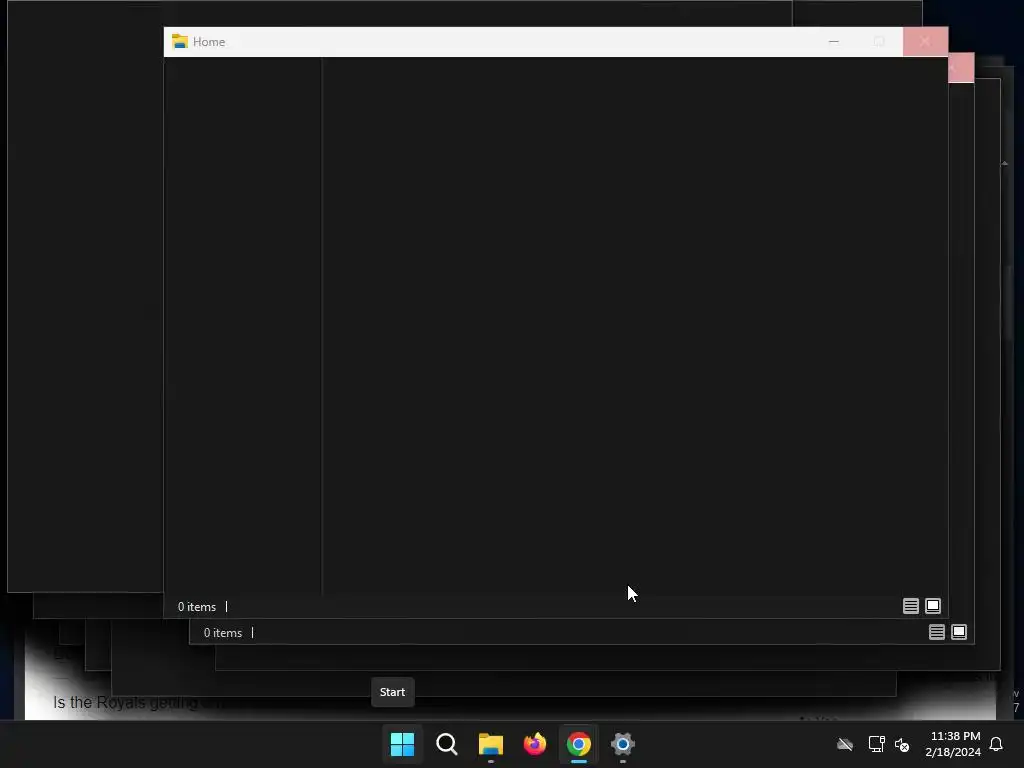Click "0 items" status in second Explorer window

[x=223, y=633]
